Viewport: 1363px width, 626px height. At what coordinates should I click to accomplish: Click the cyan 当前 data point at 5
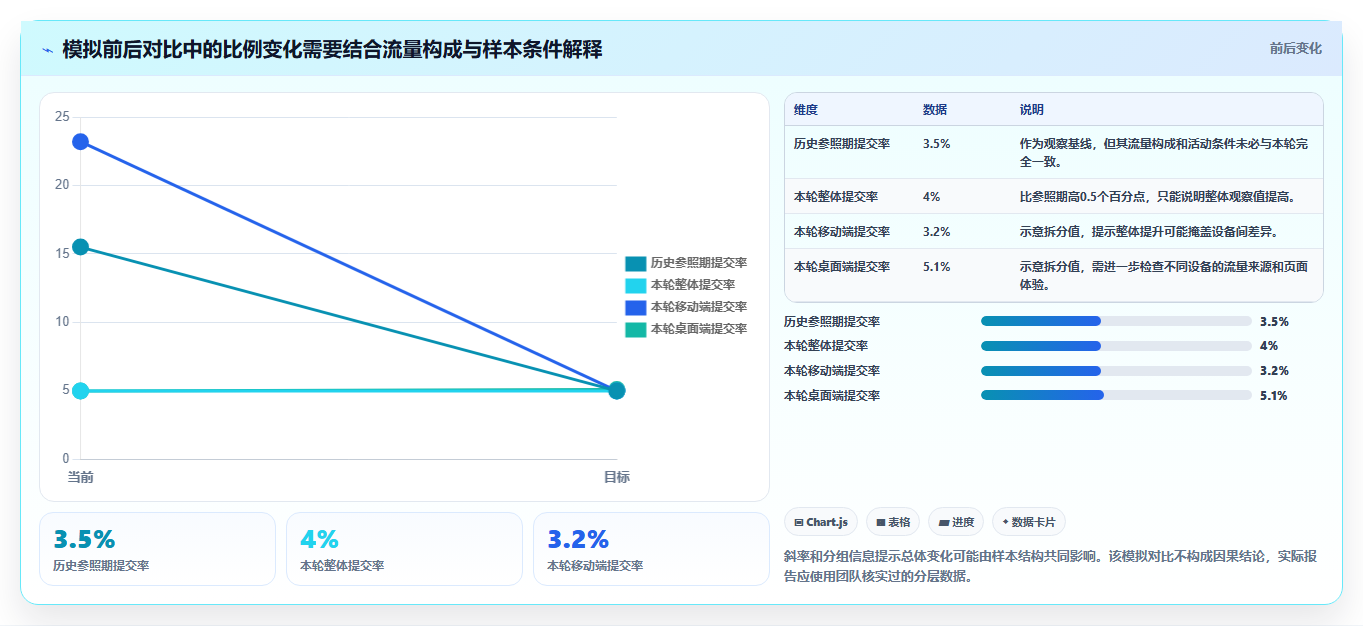coord(80,391)
